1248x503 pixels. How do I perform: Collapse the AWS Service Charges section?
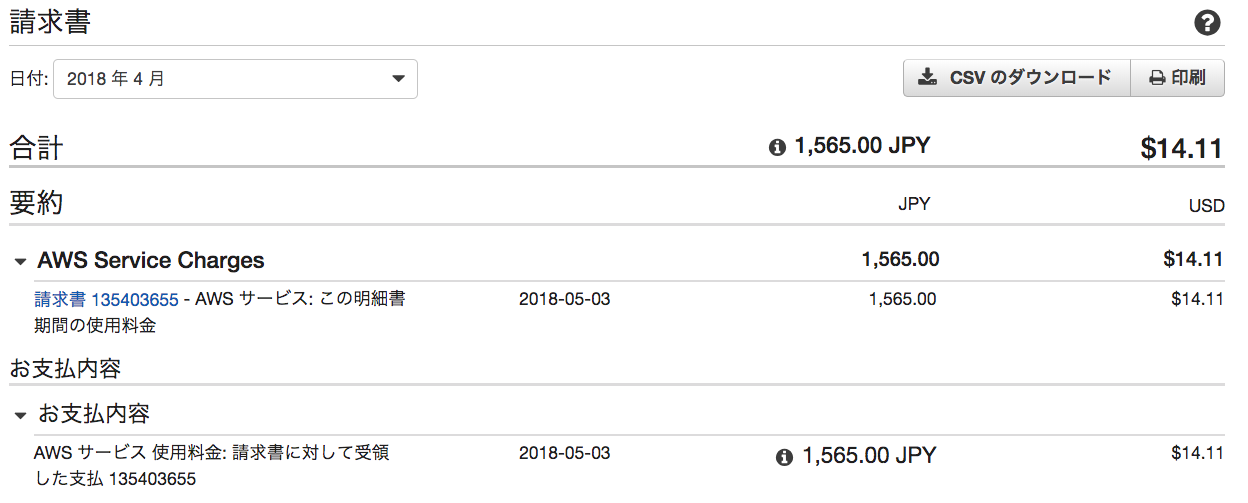[x=20, y=262]
